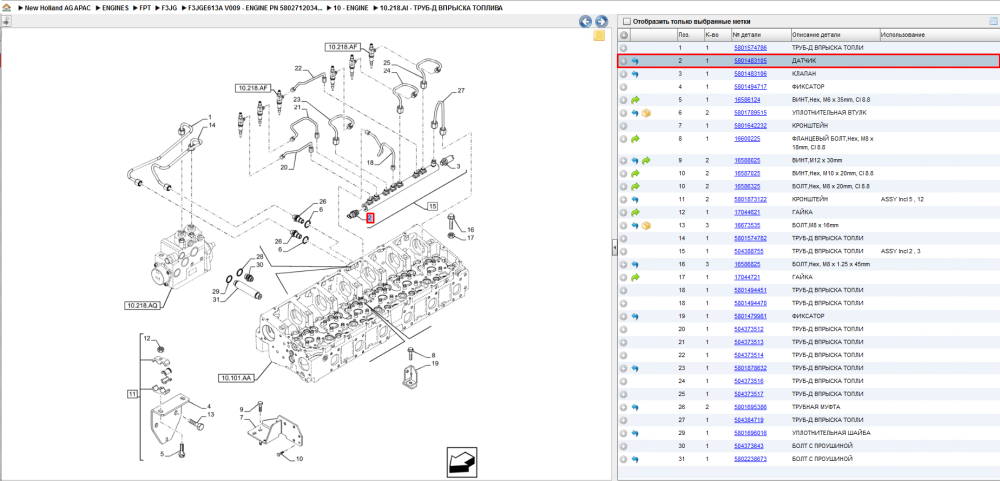The image size is (1000, 481).
Task: Tick the Отобразить только выбранные метки checkbox
Action: point(626,21)
